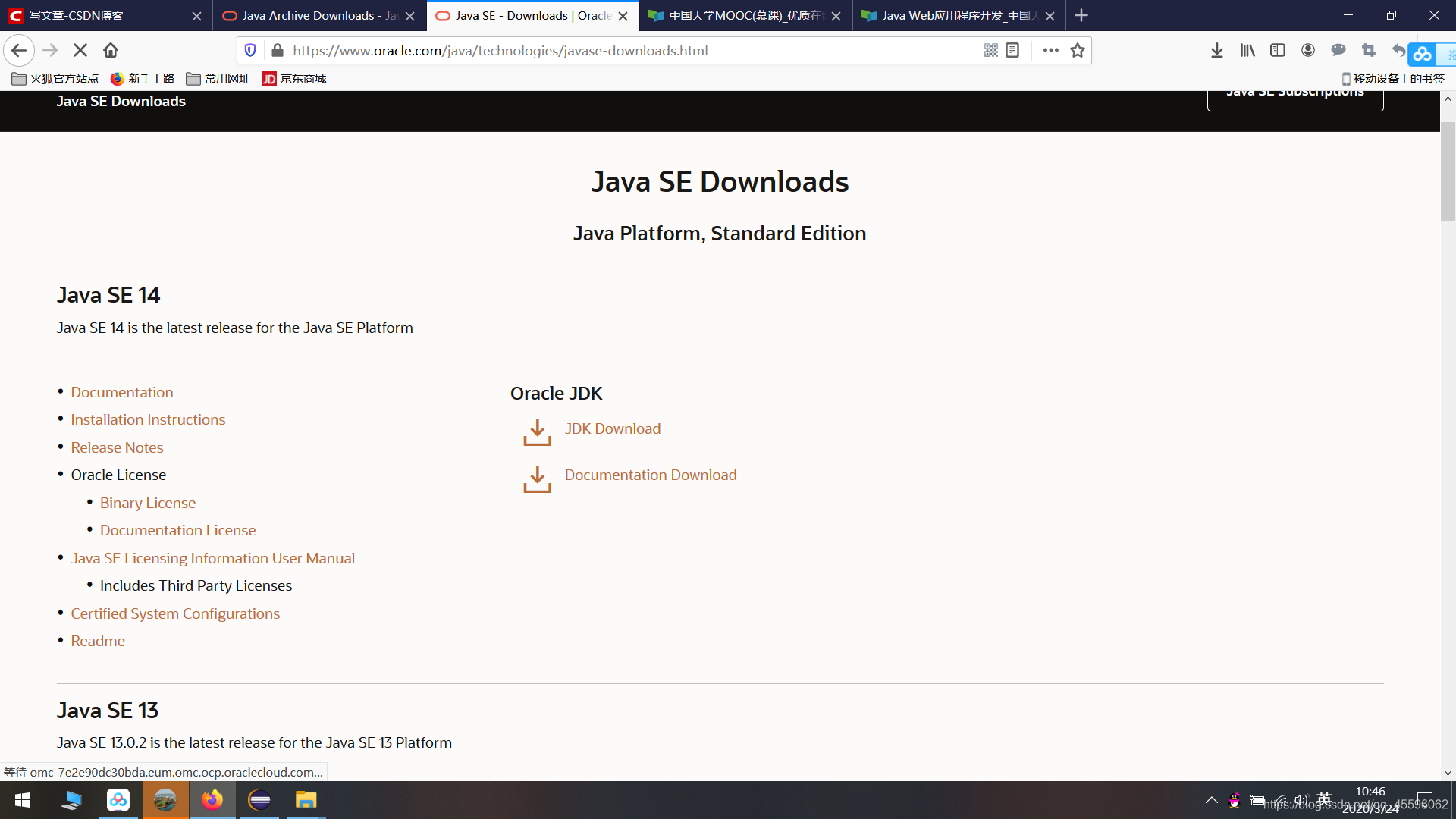Screen dimensions: 1456x819
Task: Toggle the sidebar icon in the toolbar
Action: 1278,50
